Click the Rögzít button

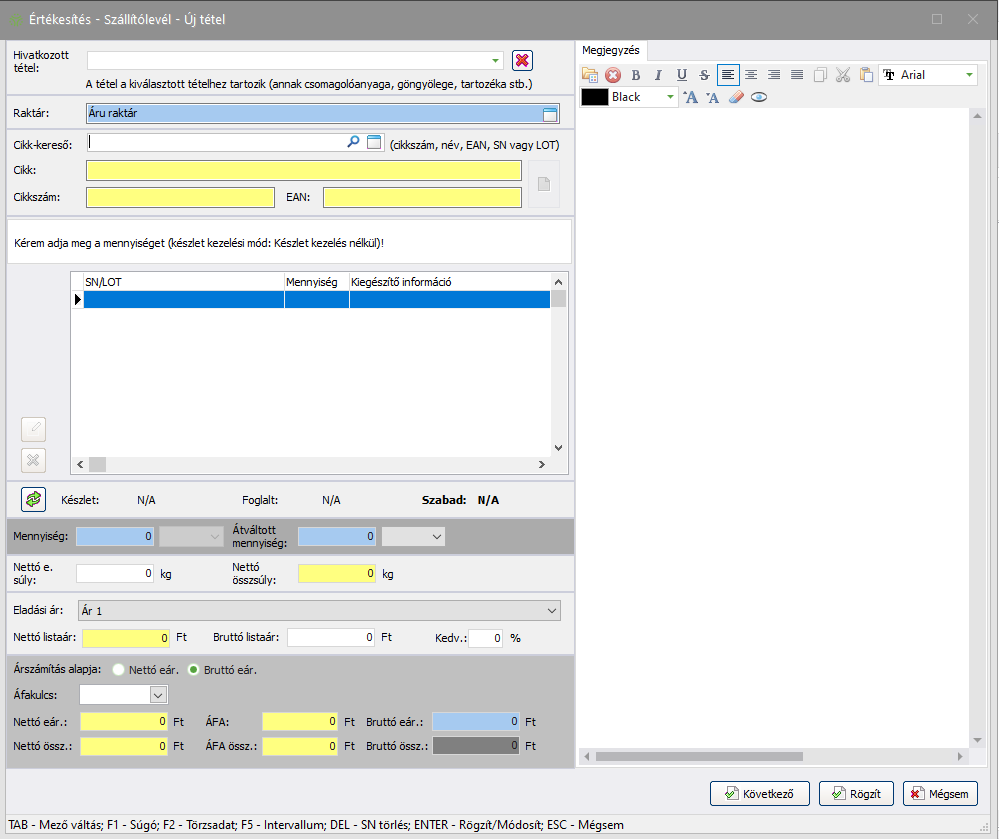pos(856,794)
